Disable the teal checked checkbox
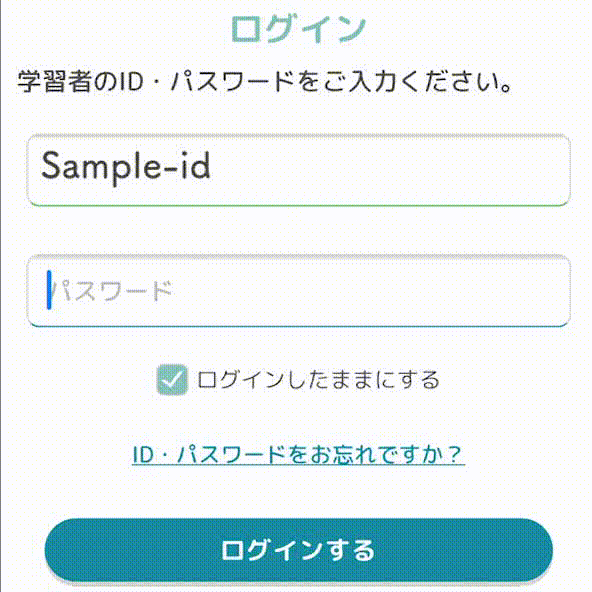This screenshot has height=592, width=592. click(x=172, y=380)
